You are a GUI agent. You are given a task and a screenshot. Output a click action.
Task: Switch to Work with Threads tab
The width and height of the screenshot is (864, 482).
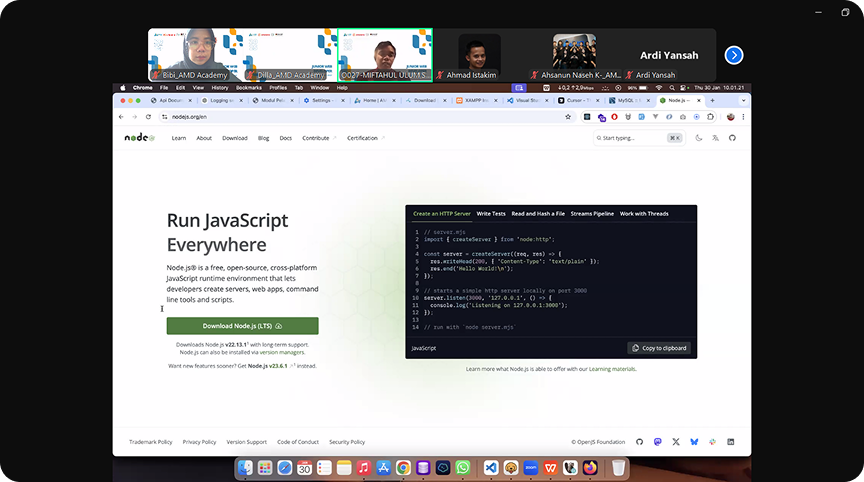(x=644, y=214)
